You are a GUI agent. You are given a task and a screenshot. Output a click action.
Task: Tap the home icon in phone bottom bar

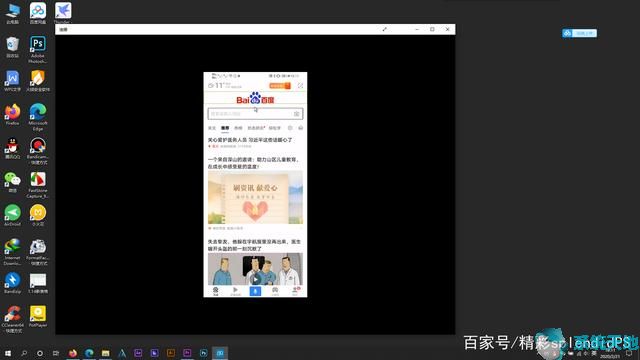tap(216, 291)
